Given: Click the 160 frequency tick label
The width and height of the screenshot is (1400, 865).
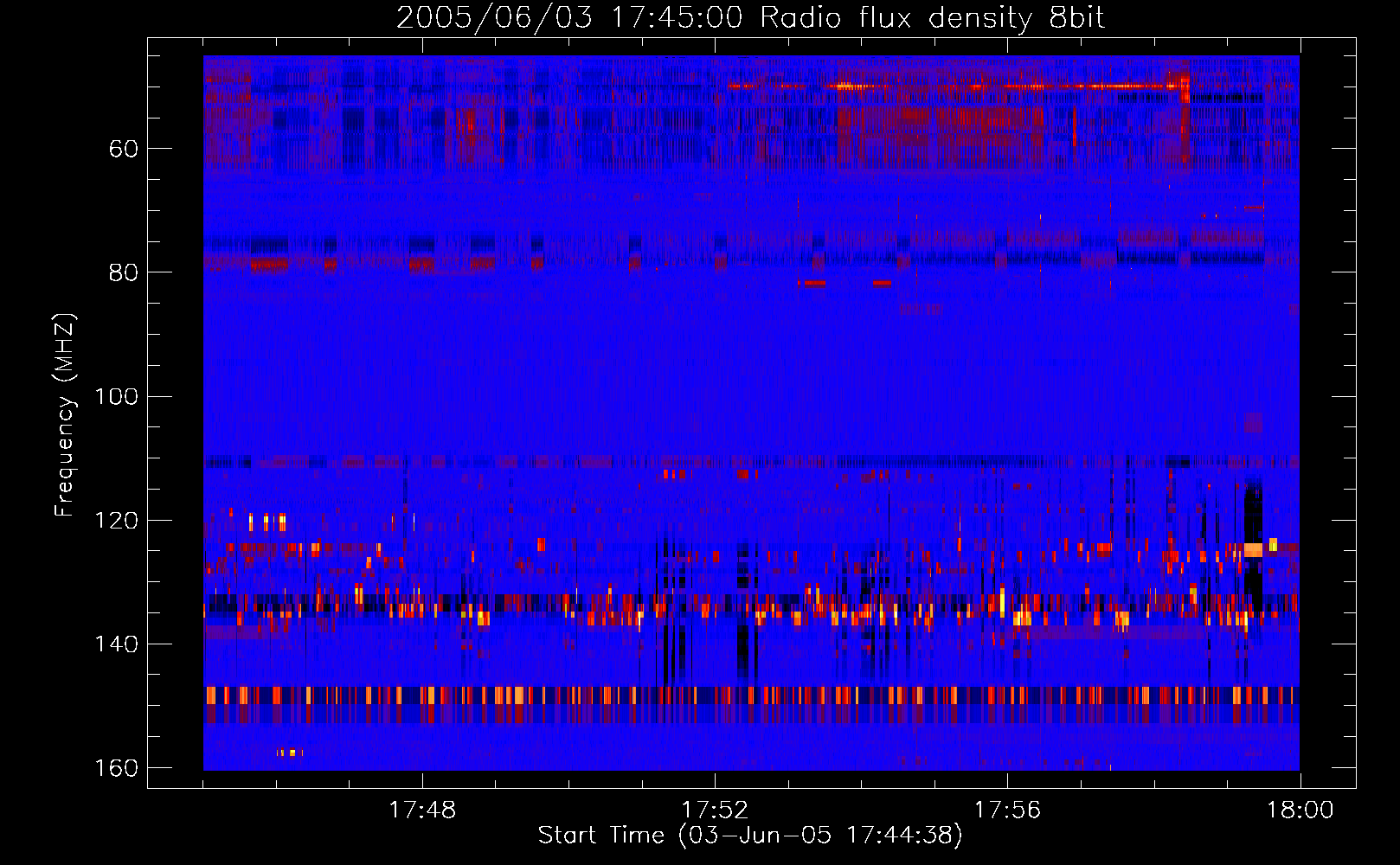Looking at the screenshot, I should click(x=117, y=768).
